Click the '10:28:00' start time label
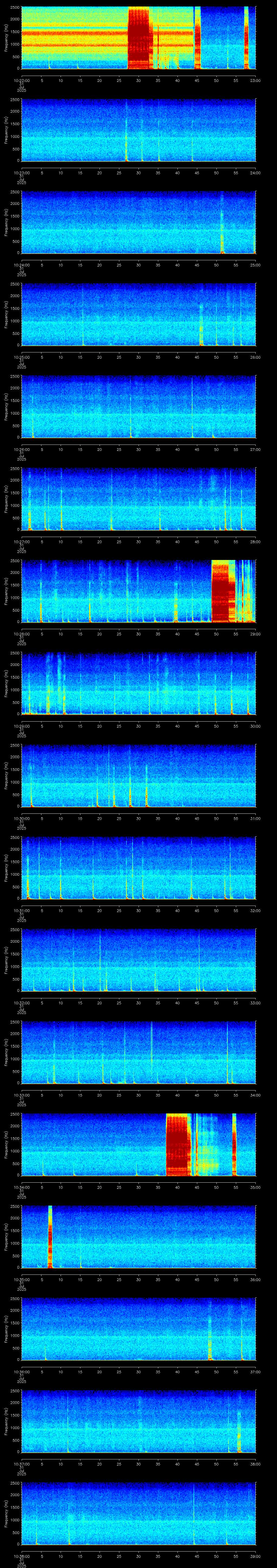The width and height of the screenshot is (277, 1568). [x=21, y=634]
